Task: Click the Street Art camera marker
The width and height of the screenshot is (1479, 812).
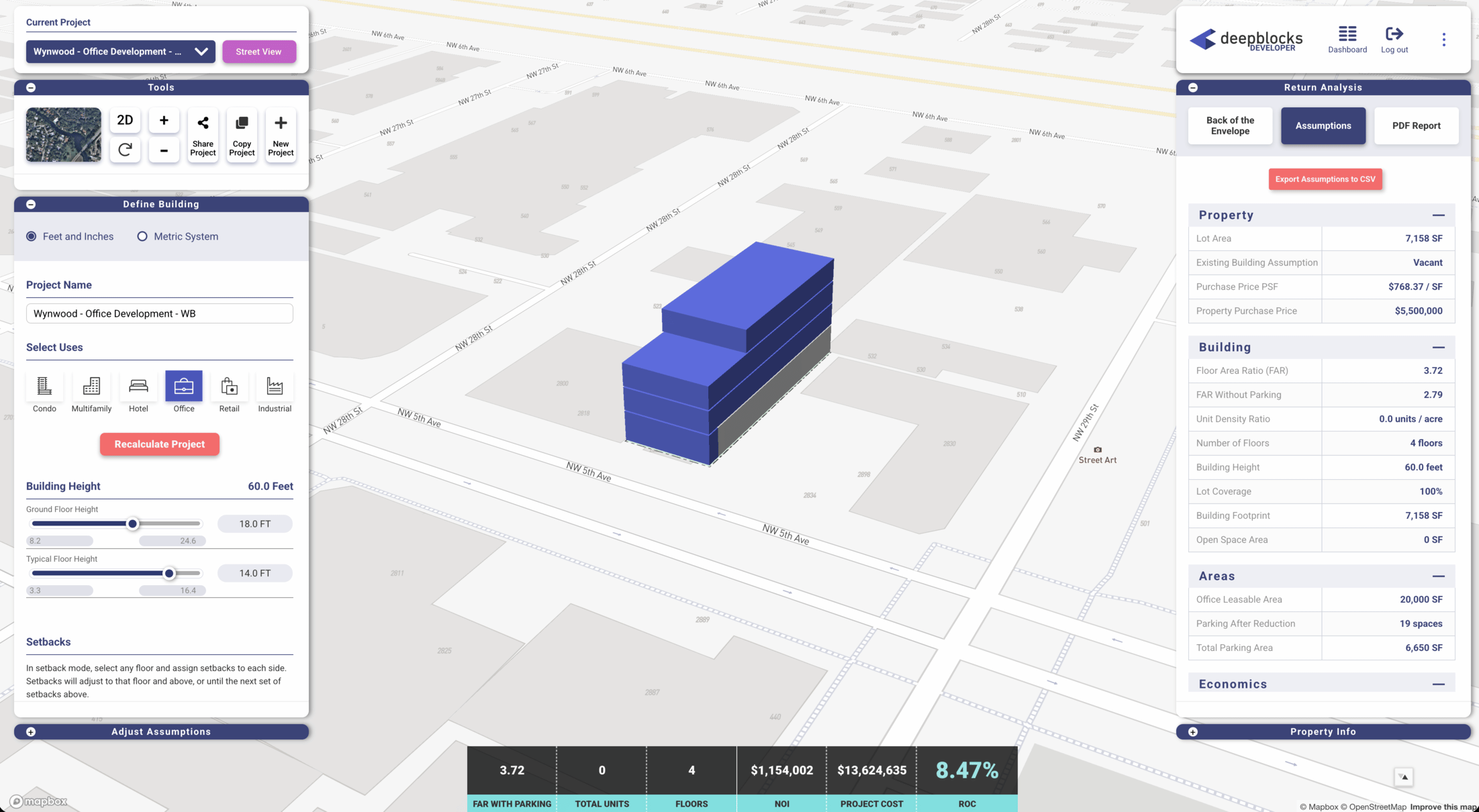Action: pos(1098,450)
